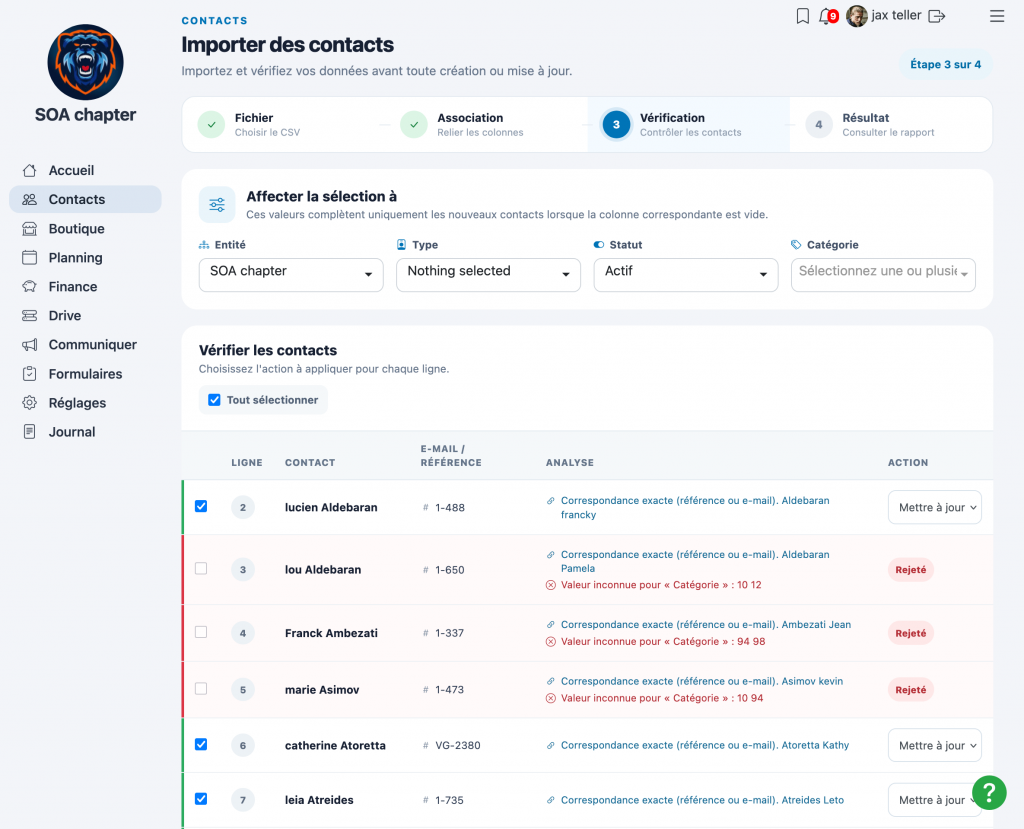Uncheck the Tout sélectionner checkbox

coord(214,400)
